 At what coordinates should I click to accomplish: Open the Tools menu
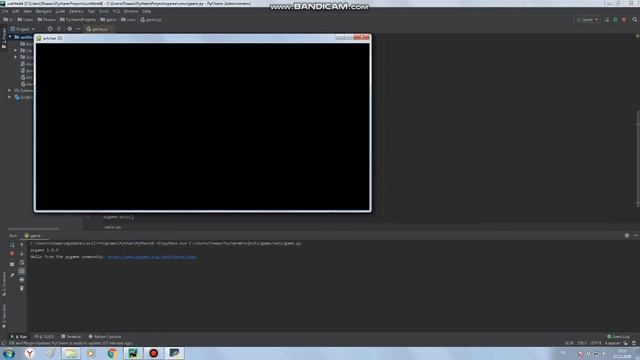pos(104,11)
